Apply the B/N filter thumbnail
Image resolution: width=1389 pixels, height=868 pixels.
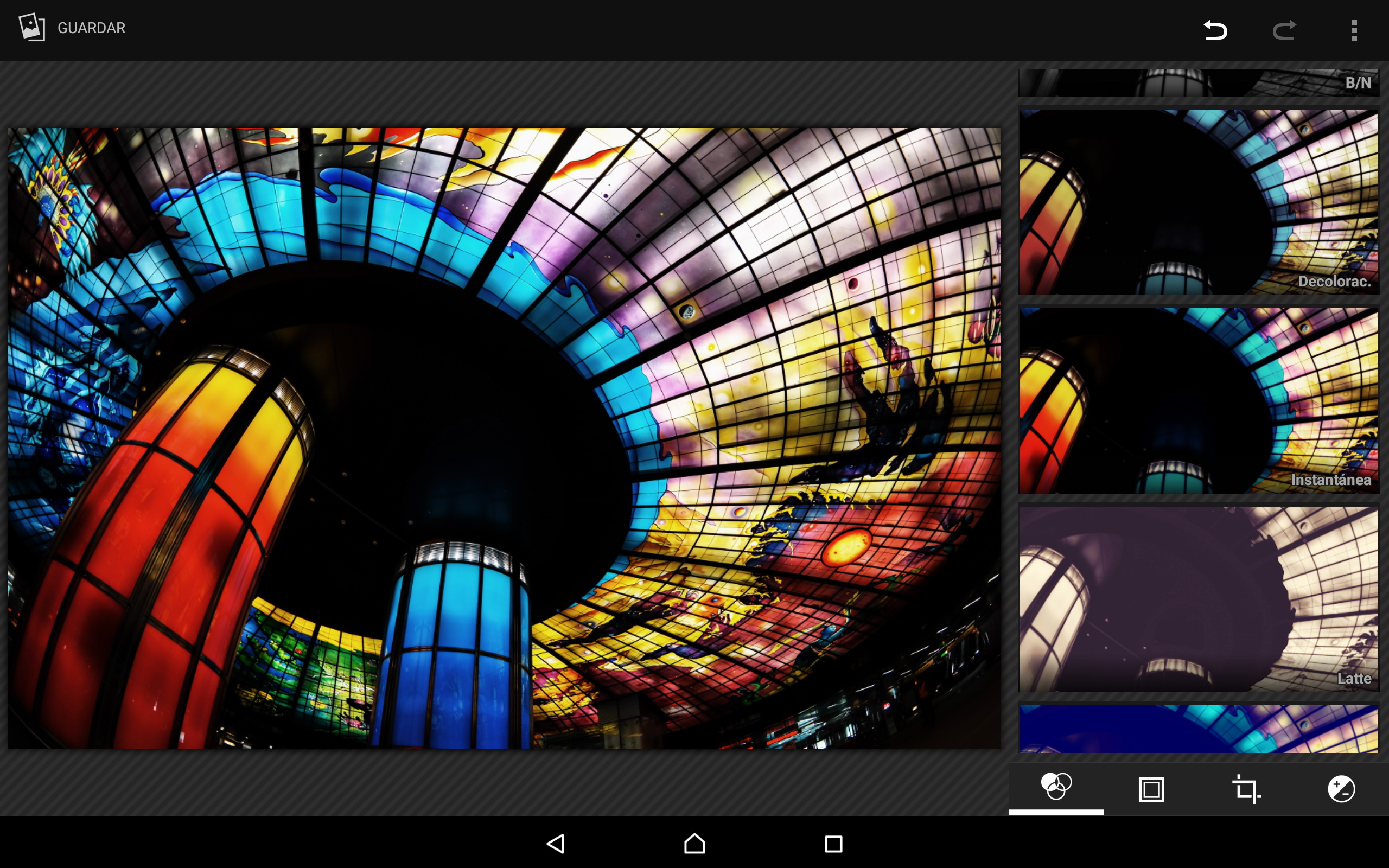(x=1199, y=83)
